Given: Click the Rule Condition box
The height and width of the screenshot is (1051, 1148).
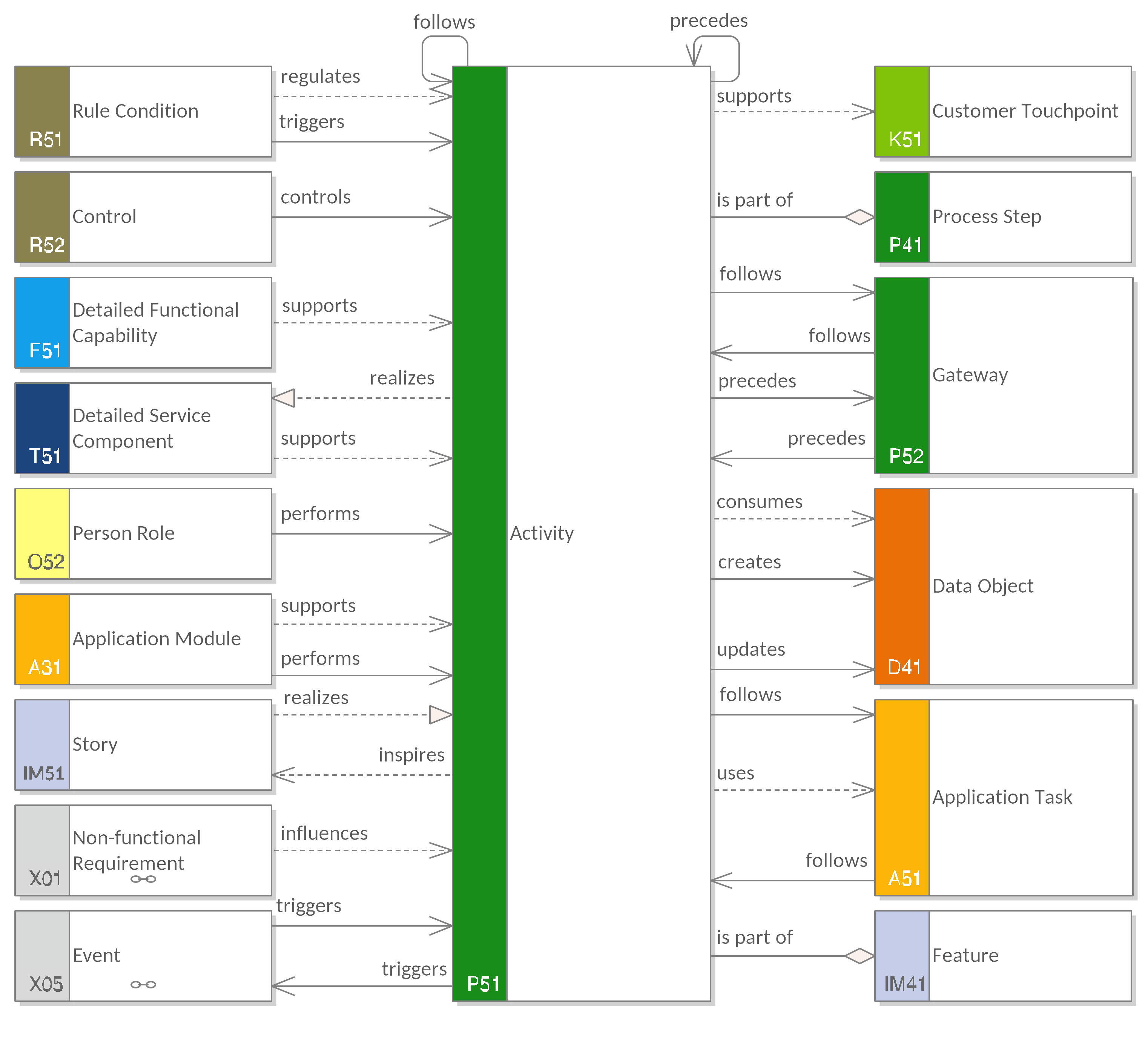Looking at the screenshot, I should pos(143,112).
